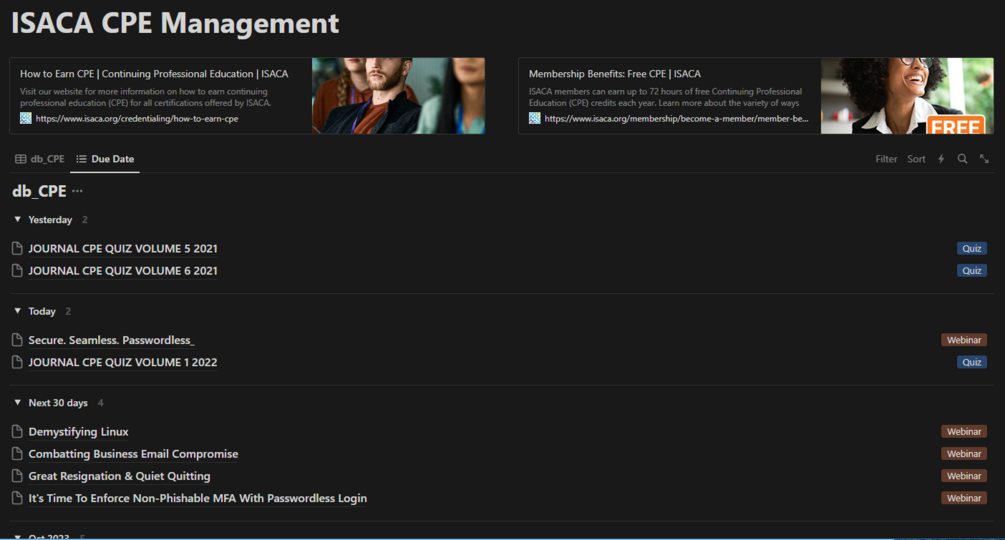Click the how-to-earn-cpe URL text

click(x=137, y=119)
